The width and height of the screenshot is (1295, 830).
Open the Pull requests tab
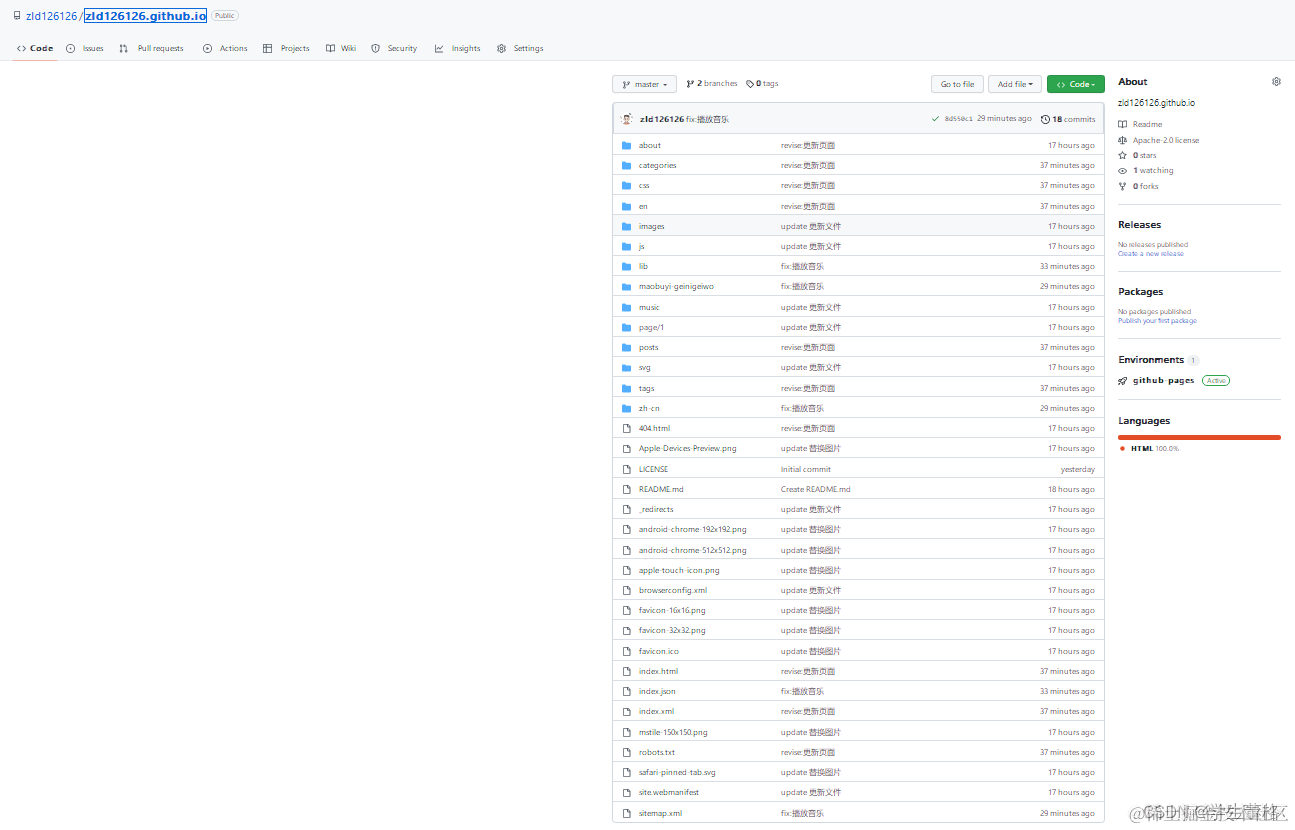click(x=151, y=48)
